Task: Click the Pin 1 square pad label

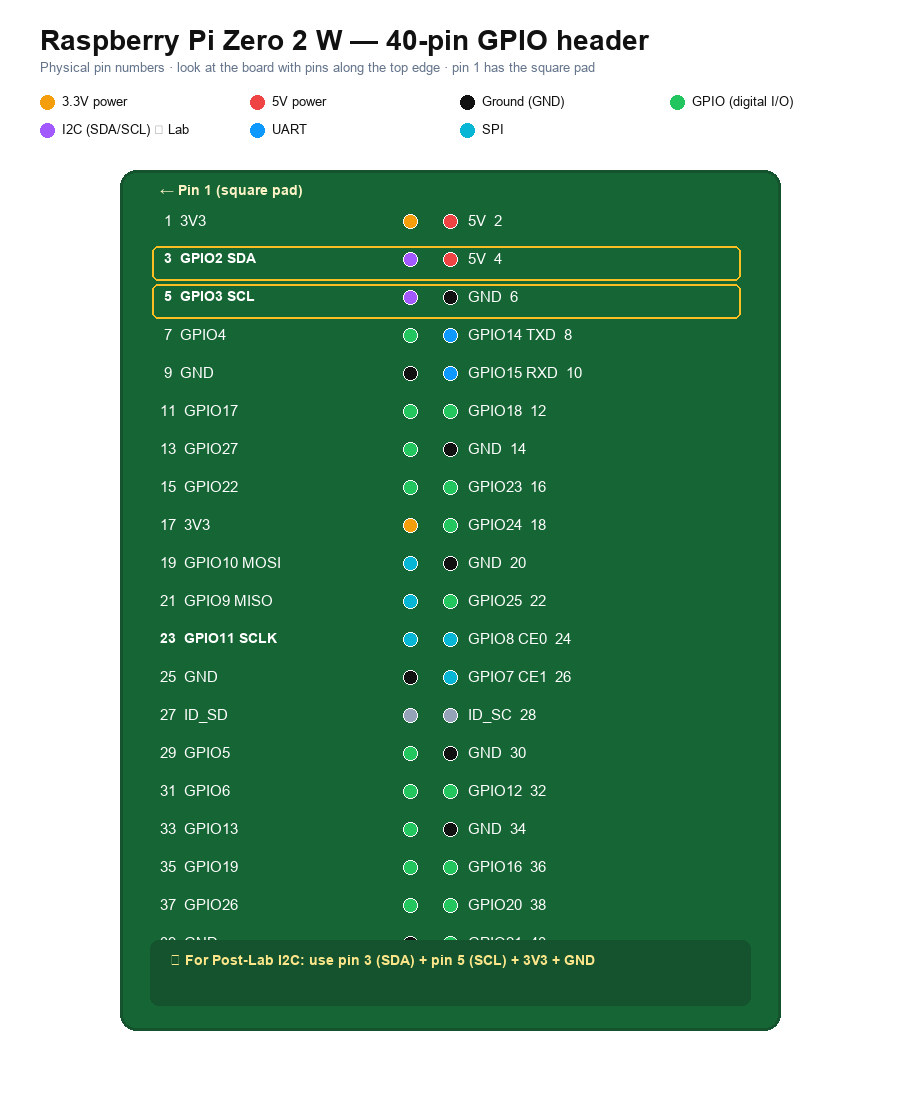Action: click(231, 190)
